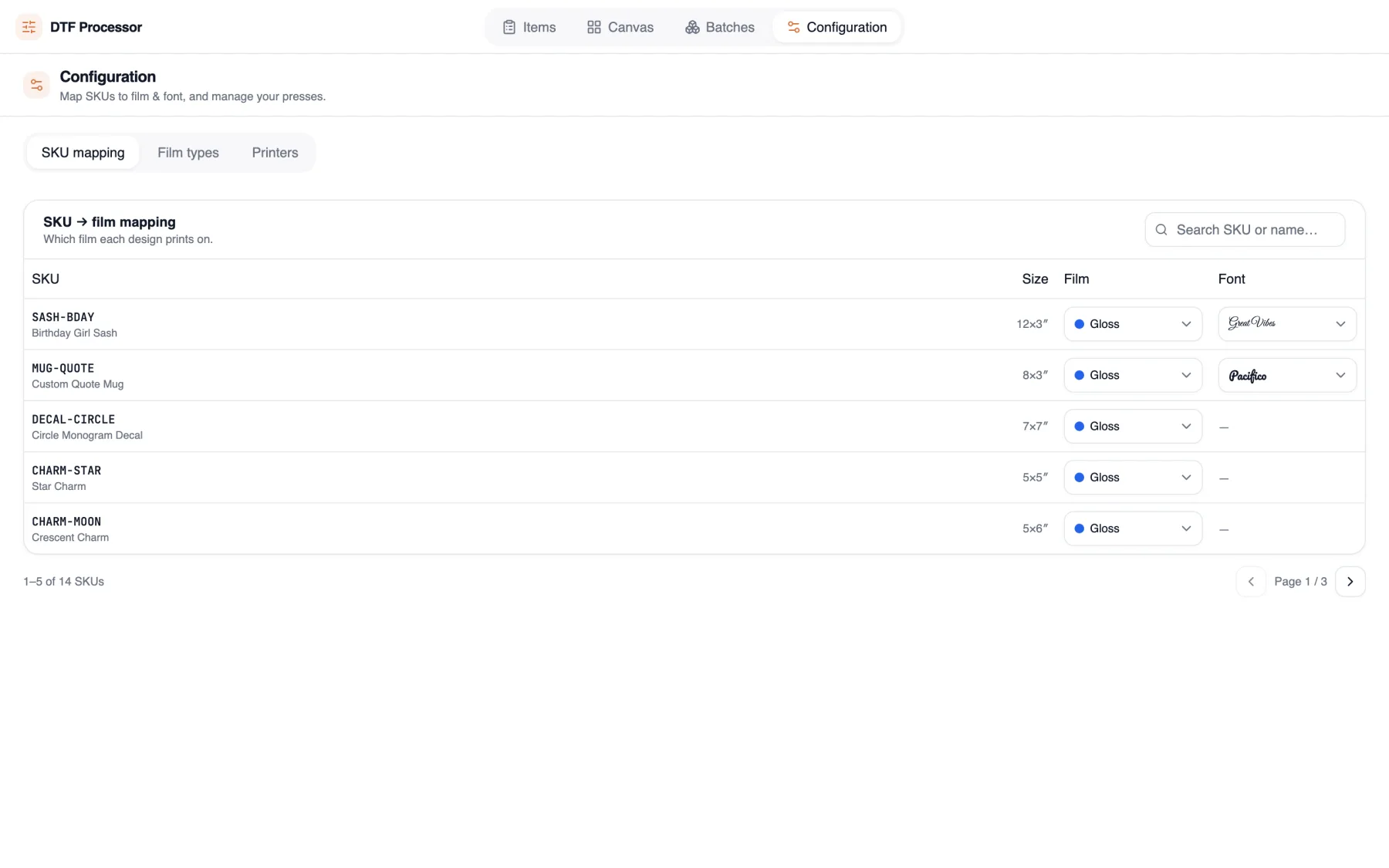The height and width of the screenshot is (868, 1389).
Task: Click the previous page left chevron
Action: click(x=1251, y=582)
